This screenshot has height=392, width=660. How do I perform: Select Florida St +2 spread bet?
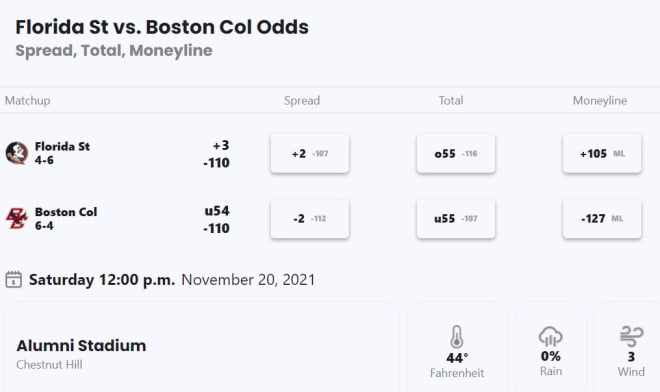coord(310,154)
